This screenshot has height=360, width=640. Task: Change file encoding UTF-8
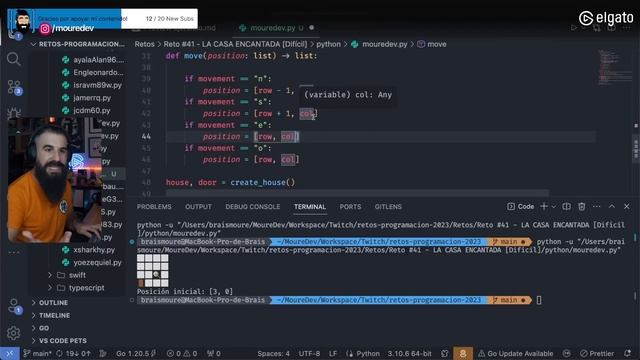point(309,353)
